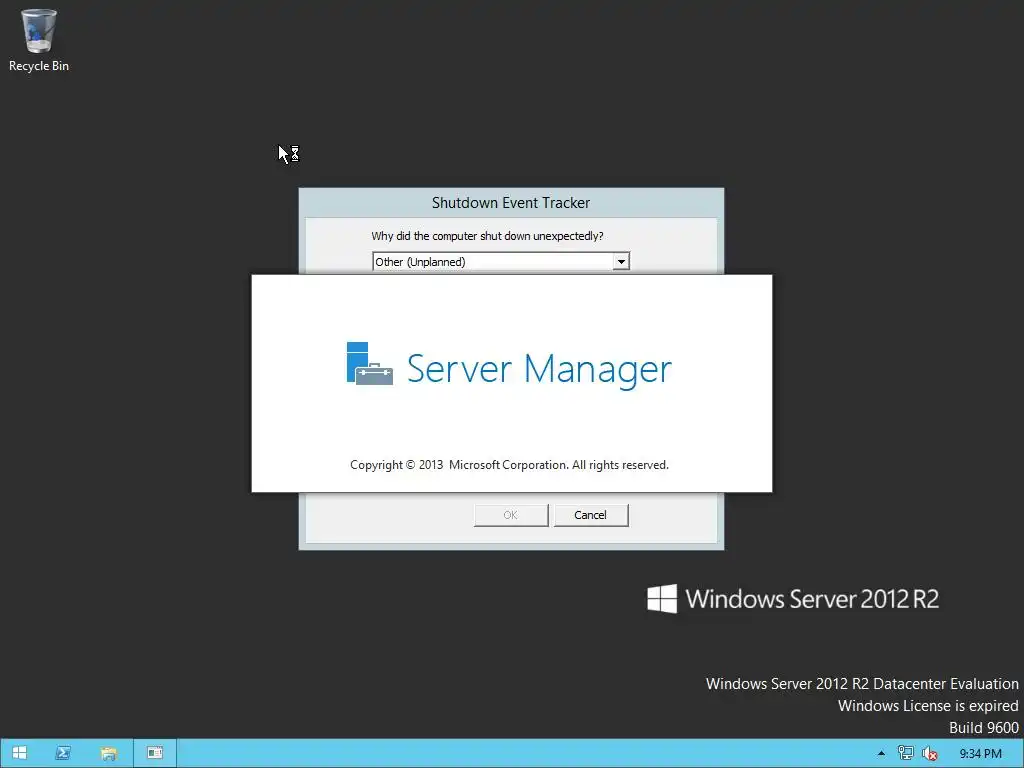Click the Server Manager copyright text
Viewport: 1024px width, 768px height.
509,465
